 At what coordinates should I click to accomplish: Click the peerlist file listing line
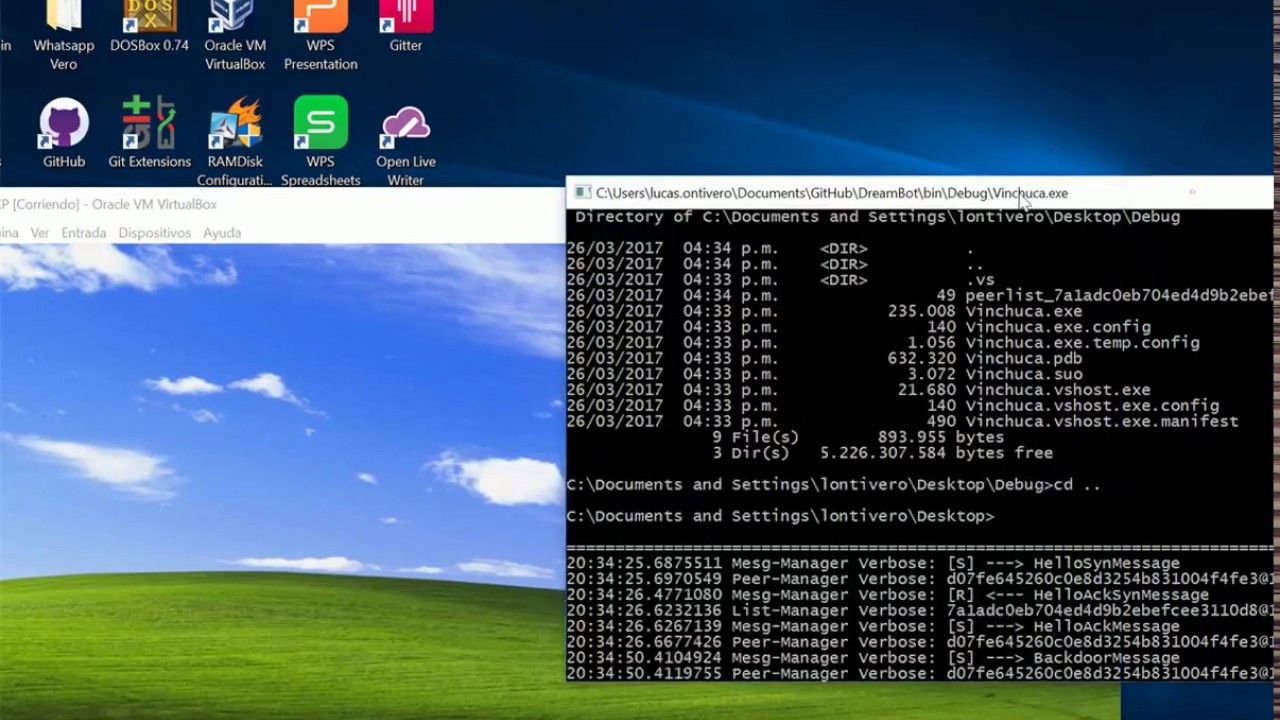click(x=919, y=295)
